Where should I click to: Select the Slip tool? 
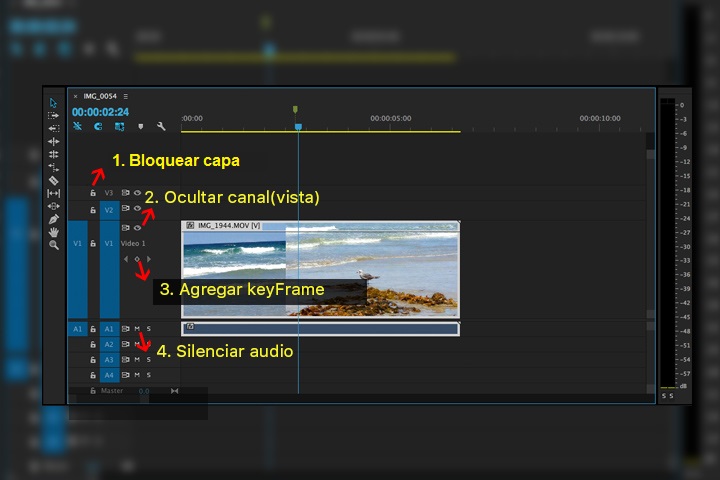(53, 193)
